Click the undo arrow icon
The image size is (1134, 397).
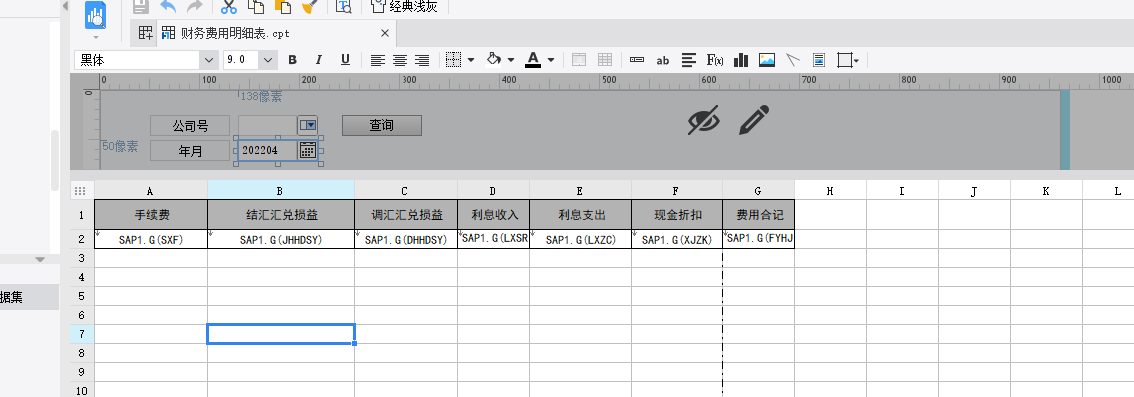(x=168, y=7)
